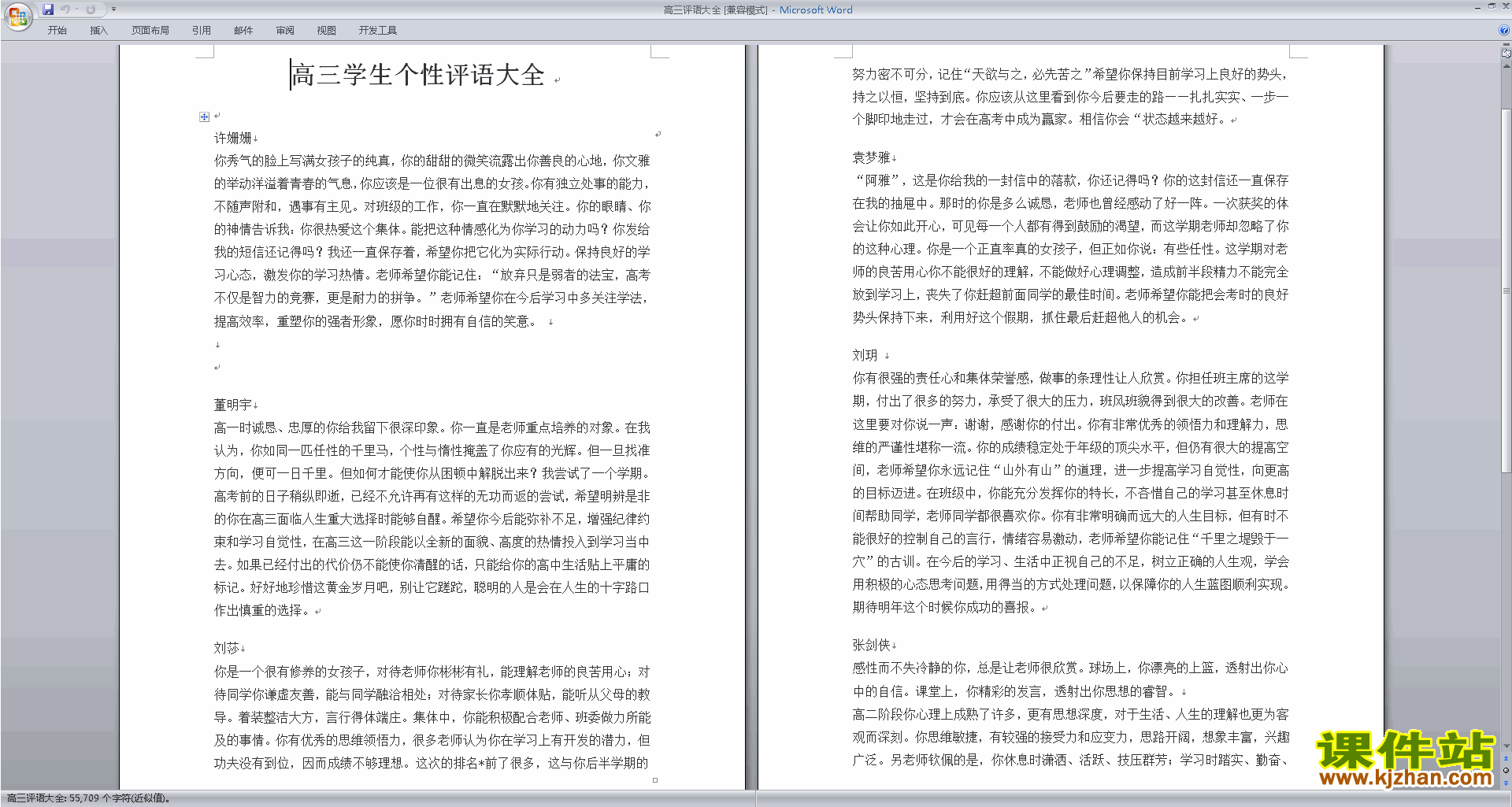Click the name 许姗姗

click(x=233, y=138)
